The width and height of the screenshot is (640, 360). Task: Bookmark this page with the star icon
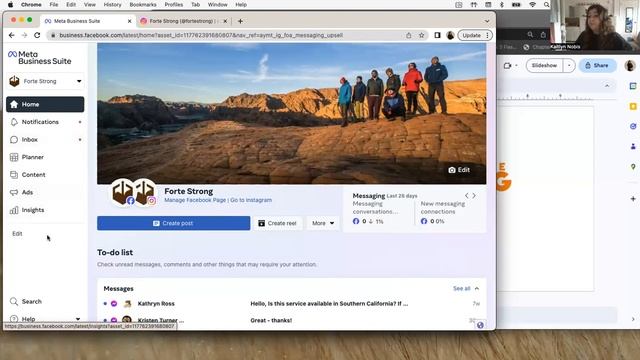coord(421,36)
